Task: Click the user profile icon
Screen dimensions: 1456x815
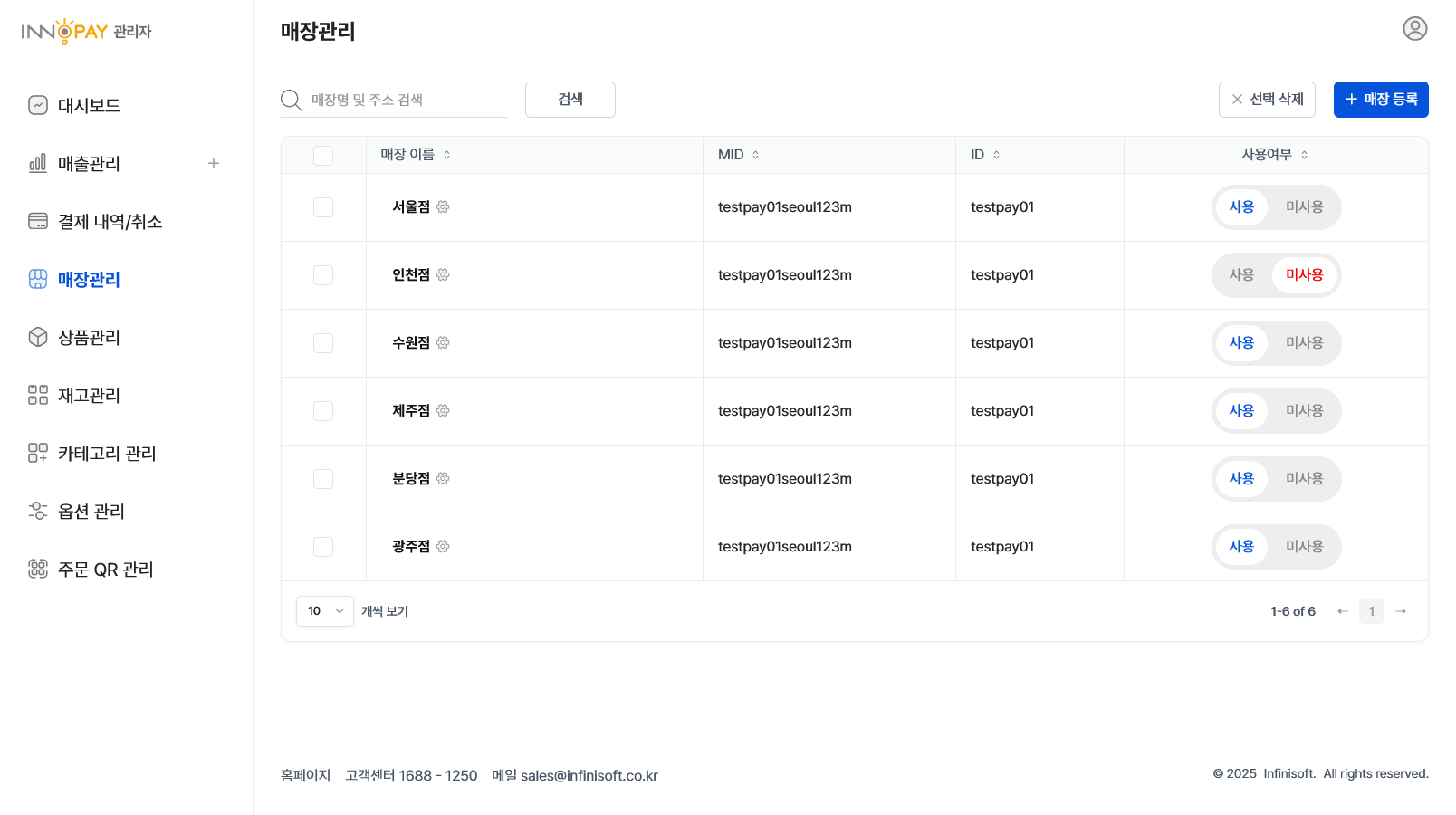Action: coord(1414,29)
